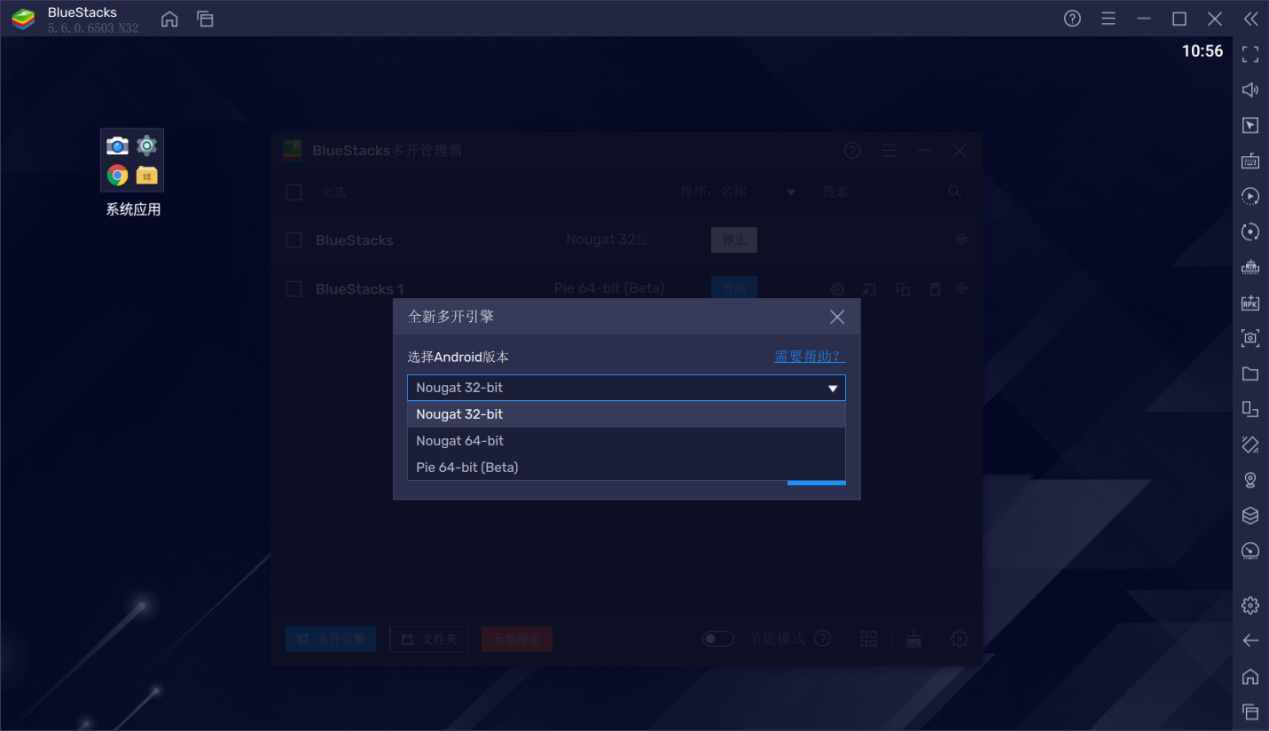1269x731 pixels.
Task: Open the hamburger menu in BlueStacks title bar
Action: point(1108,19)
